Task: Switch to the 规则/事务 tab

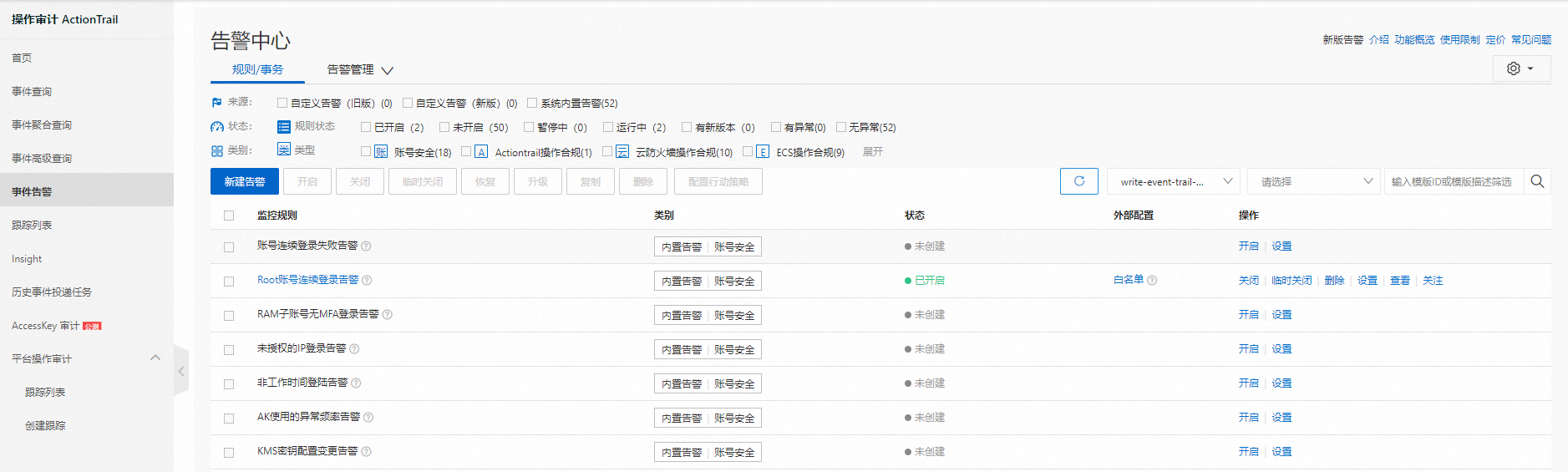Action: (x=257, y=69)
